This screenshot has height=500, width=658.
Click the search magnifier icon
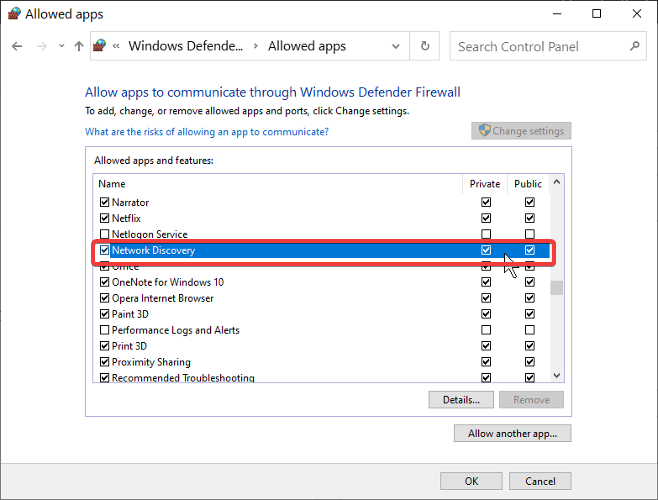pyautogui.click(x=634, y=46)
